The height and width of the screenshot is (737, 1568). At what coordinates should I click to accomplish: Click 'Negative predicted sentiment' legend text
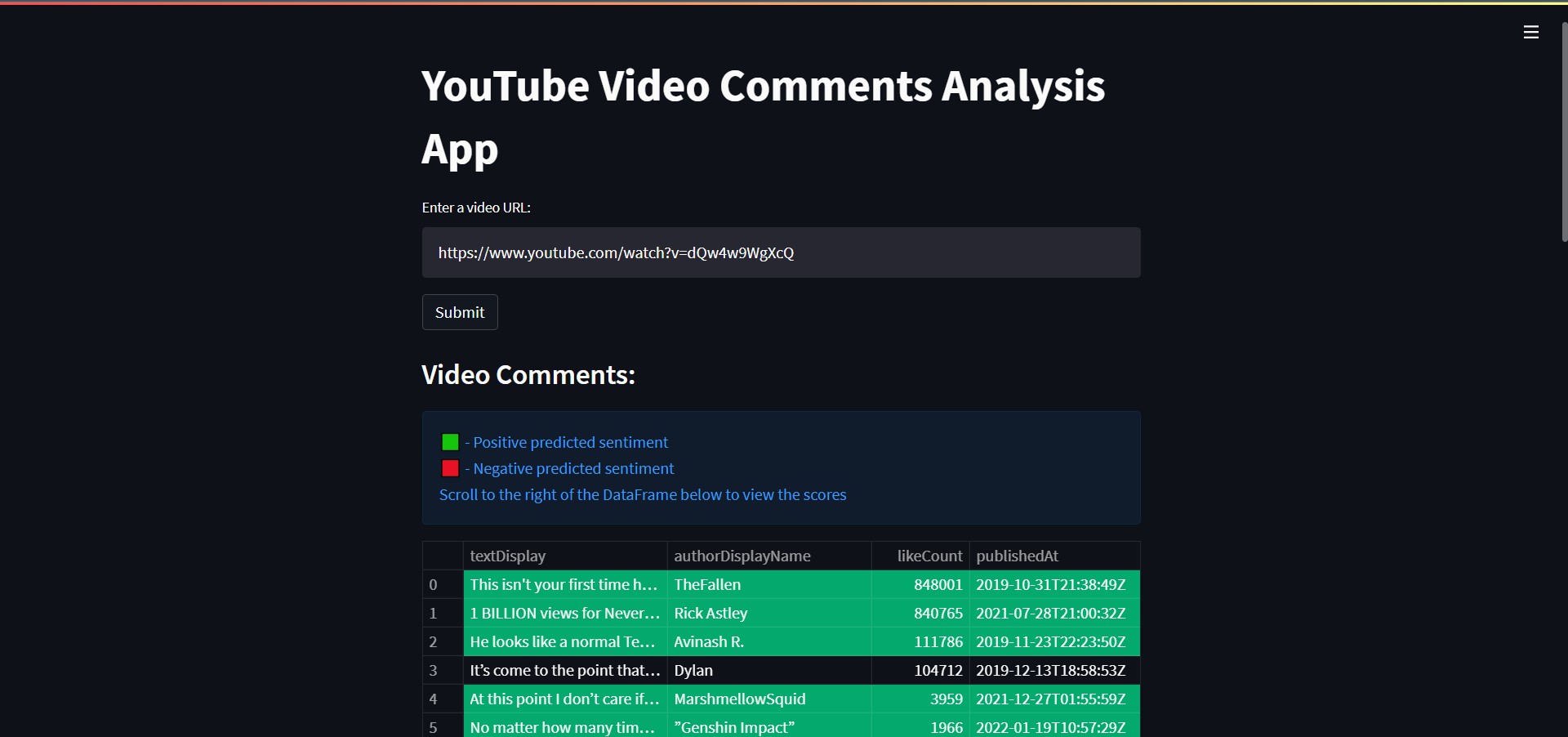573,468
